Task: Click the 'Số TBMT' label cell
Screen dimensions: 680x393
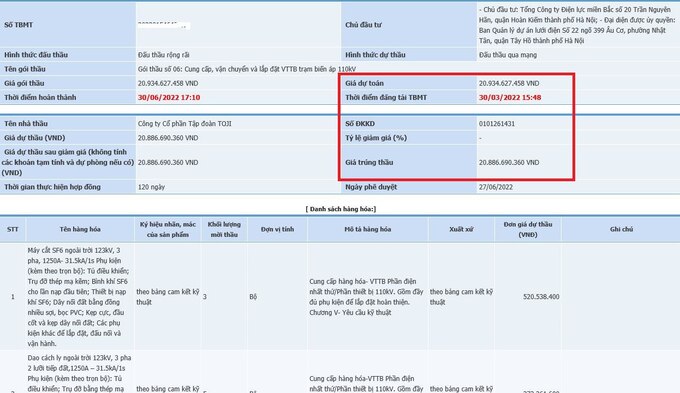Action: (x=68, y=25)
